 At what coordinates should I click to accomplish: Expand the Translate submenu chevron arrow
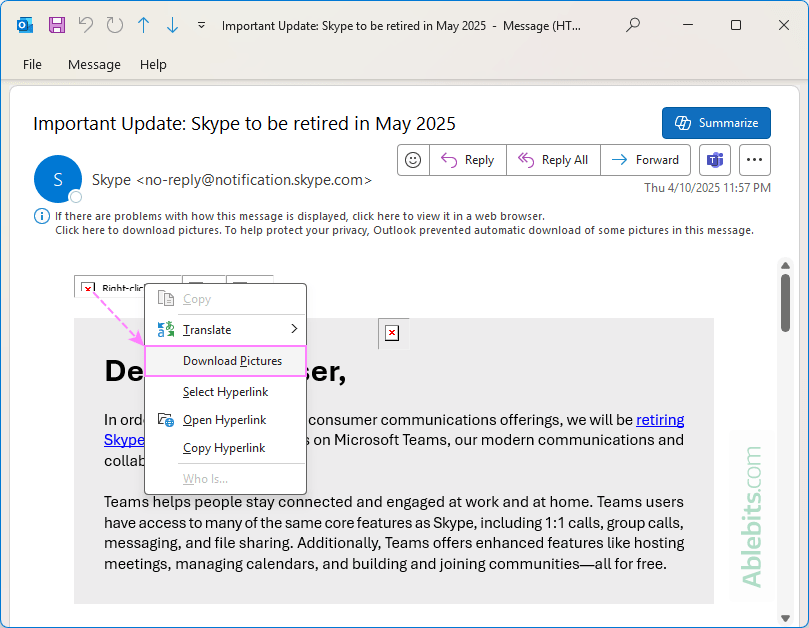click(x=294, y=329)
